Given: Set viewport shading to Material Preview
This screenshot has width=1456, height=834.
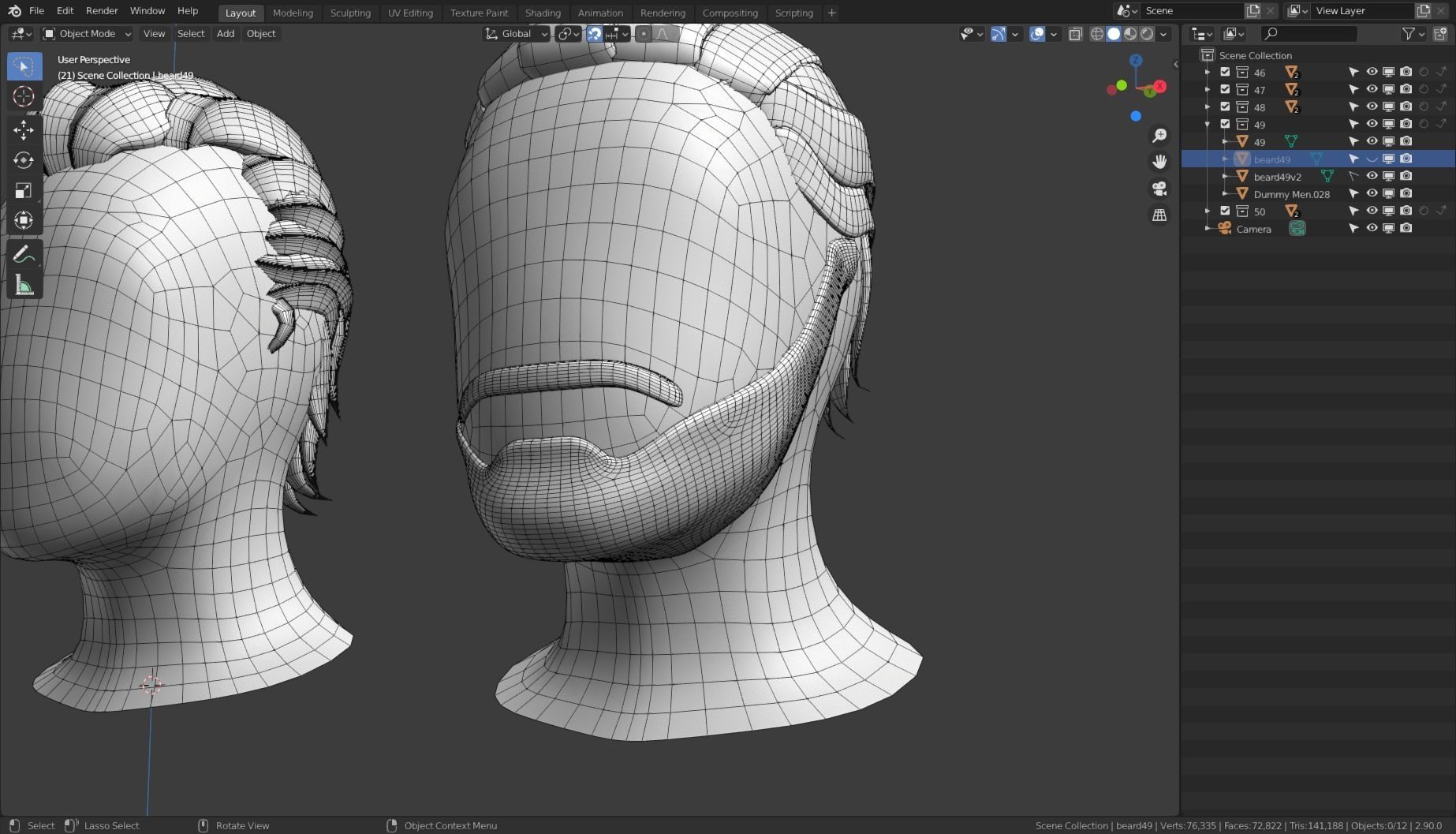Looking at the screenshot, I should tap(1130, 34).
